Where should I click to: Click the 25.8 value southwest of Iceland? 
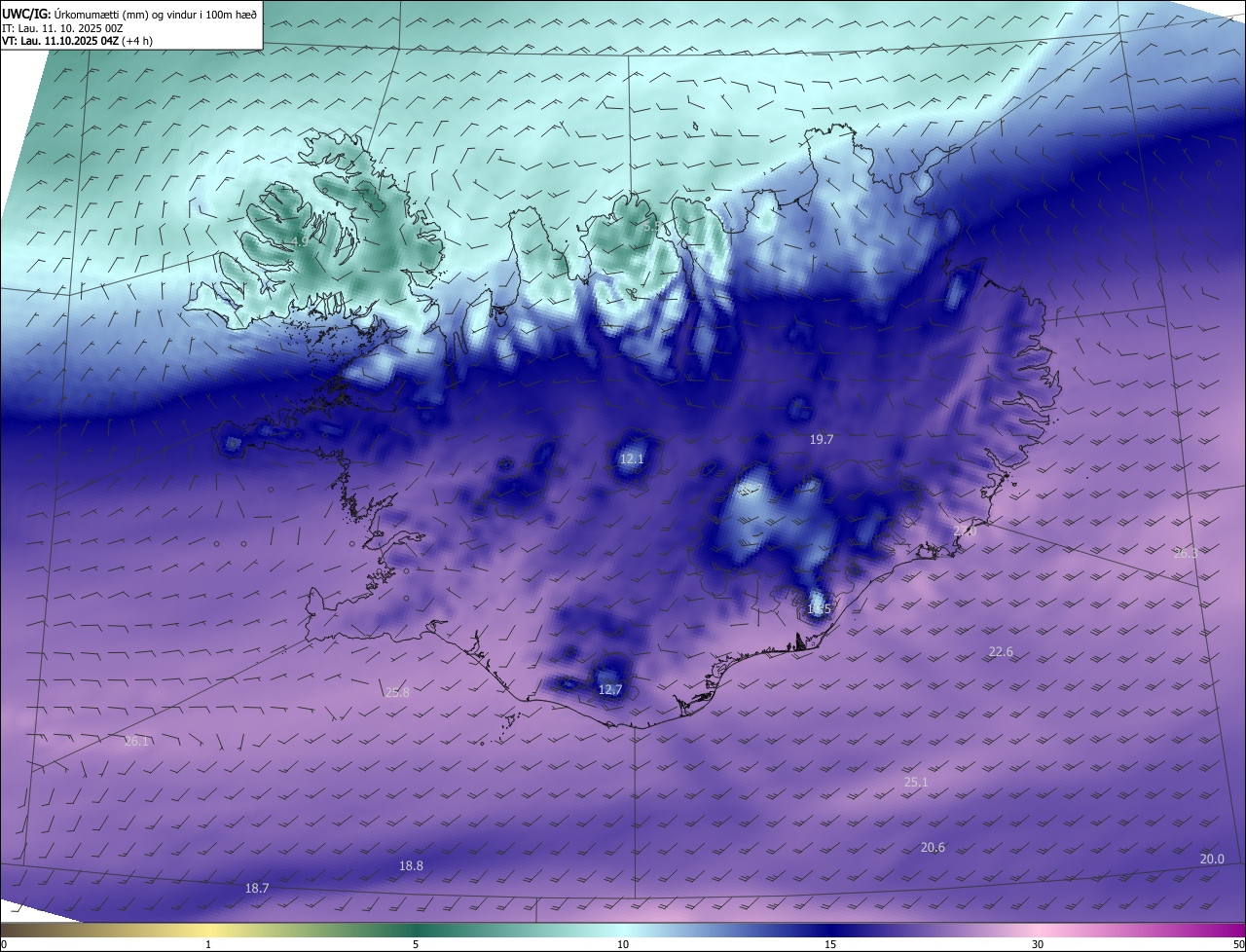397,693
